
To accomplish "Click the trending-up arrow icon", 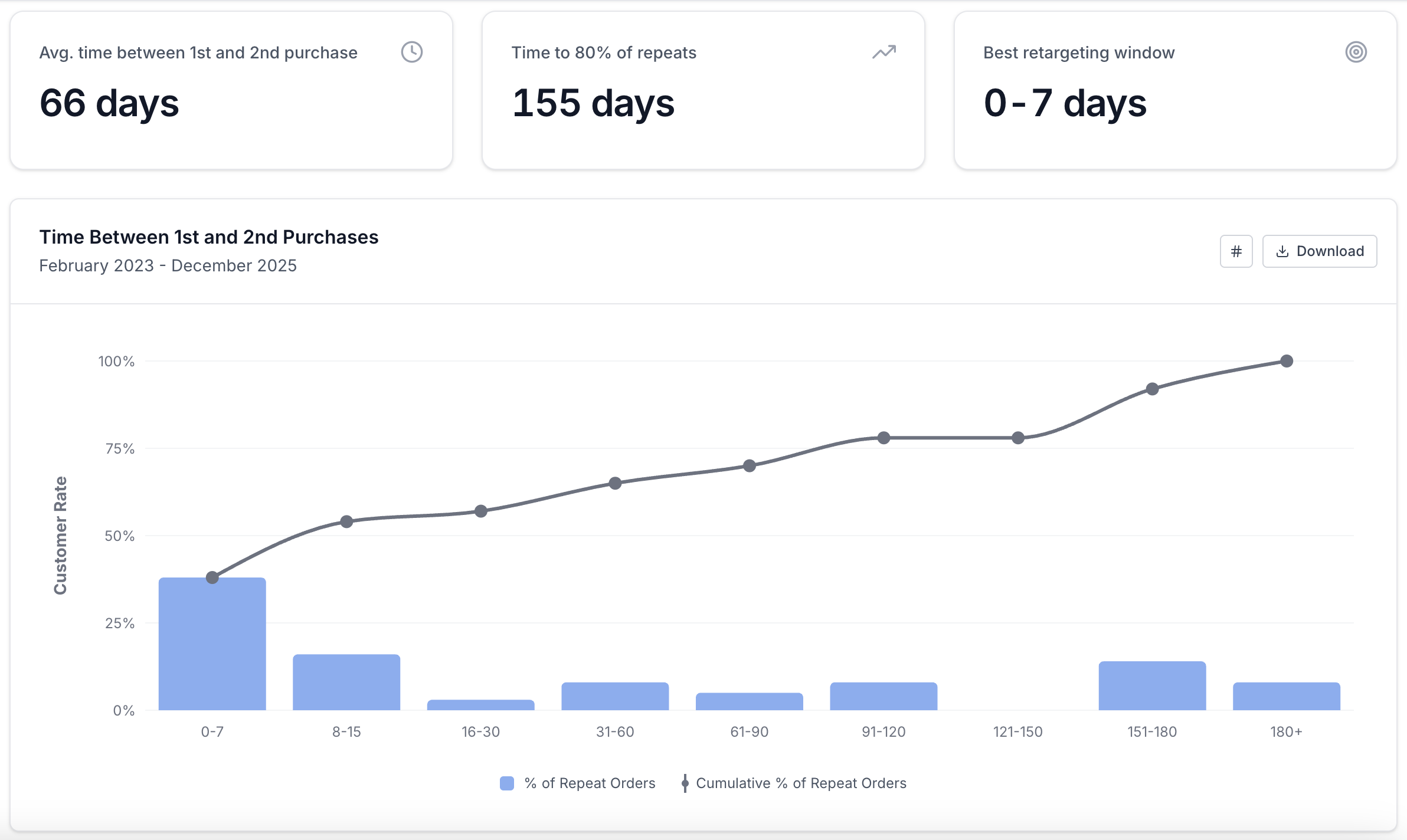I will [884, 52].
